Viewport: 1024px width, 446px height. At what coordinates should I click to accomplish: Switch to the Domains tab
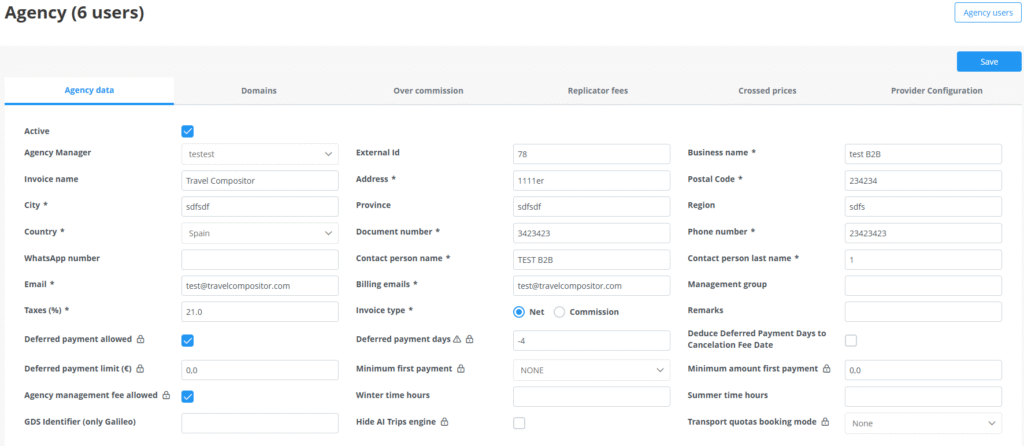coord(259,91)
